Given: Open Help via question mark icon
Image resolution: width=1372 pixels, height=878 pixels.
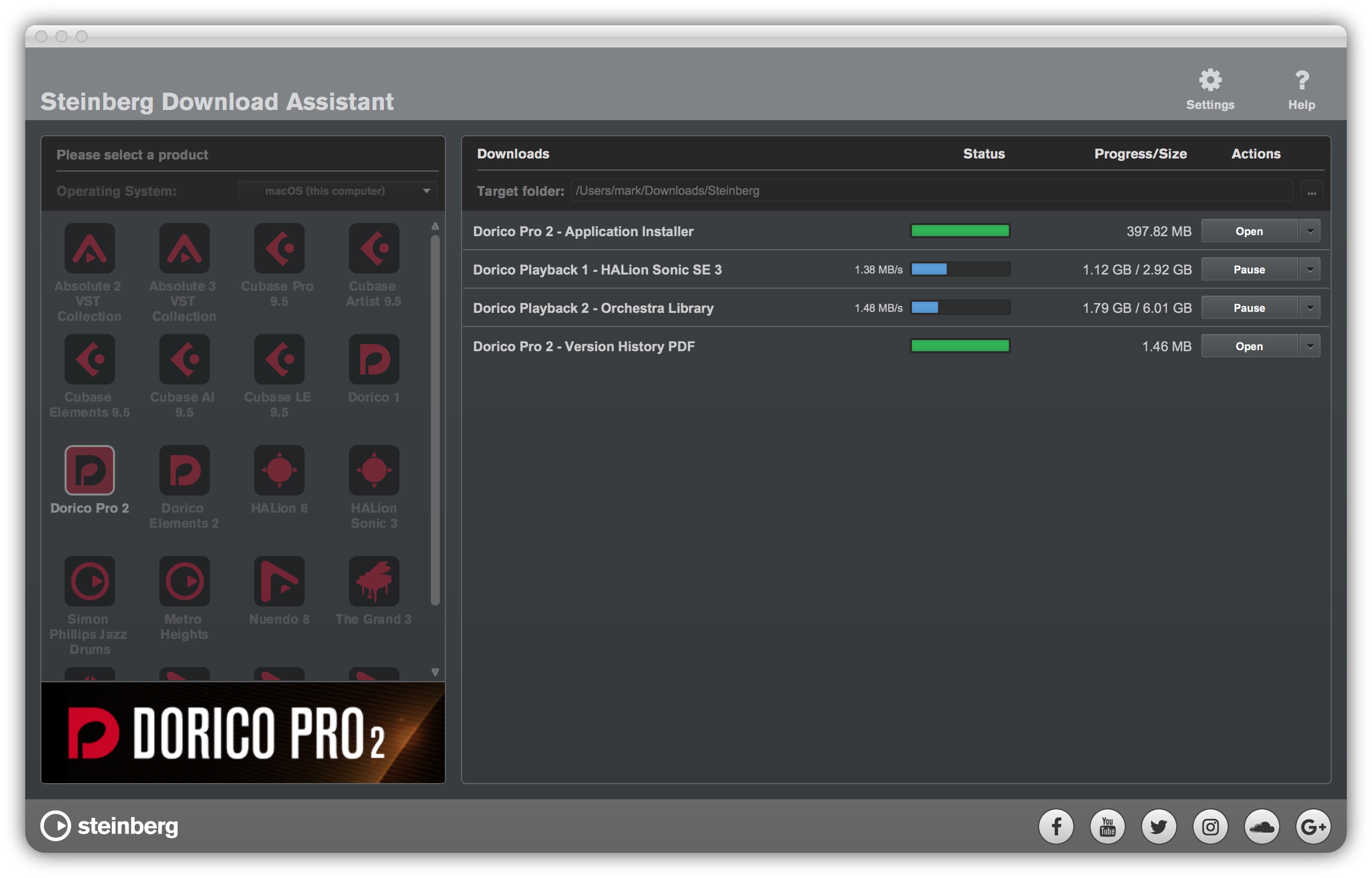Looking at the screenshot, I should pos(1301,80).
